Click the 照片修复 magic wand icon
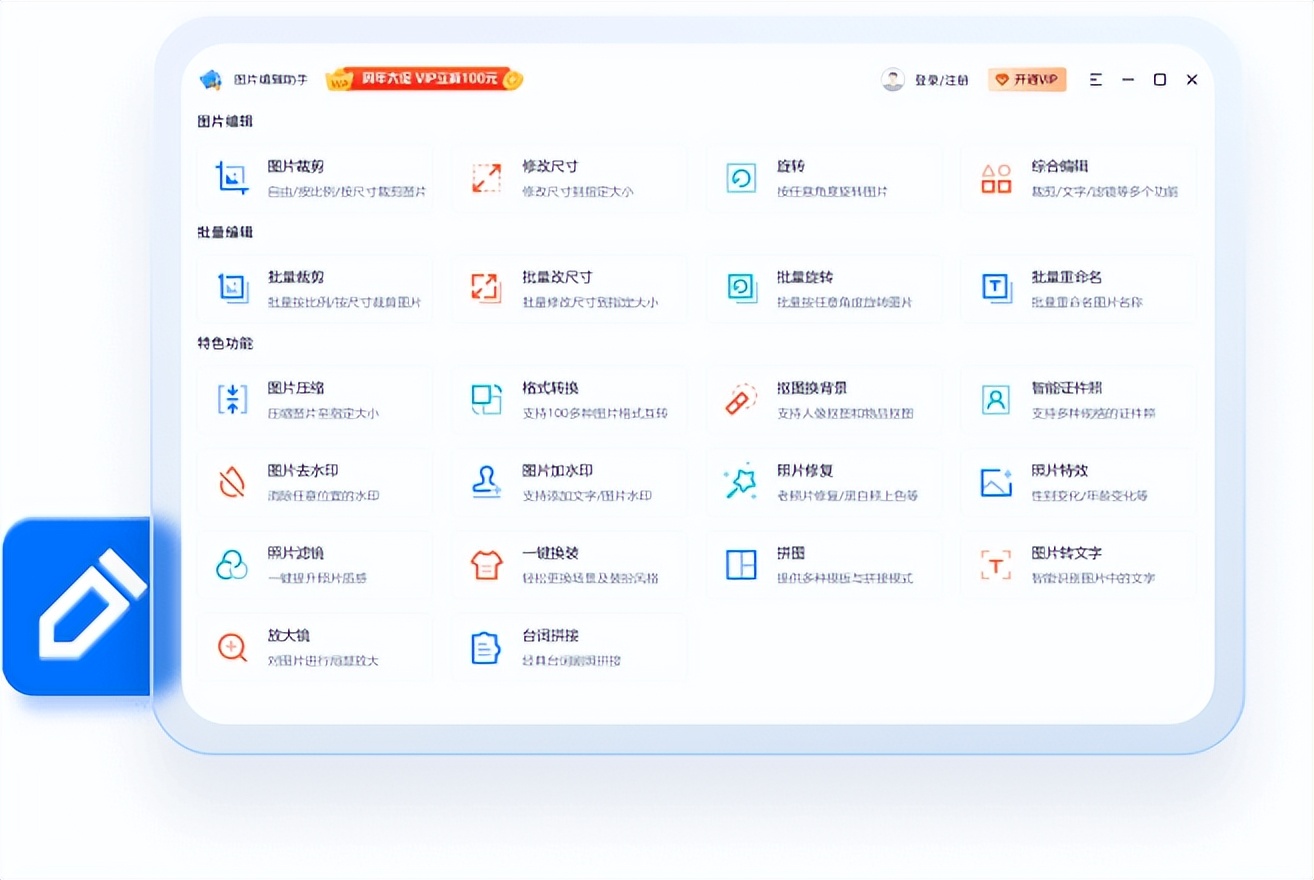1314x880 pixels. (741, 482)
